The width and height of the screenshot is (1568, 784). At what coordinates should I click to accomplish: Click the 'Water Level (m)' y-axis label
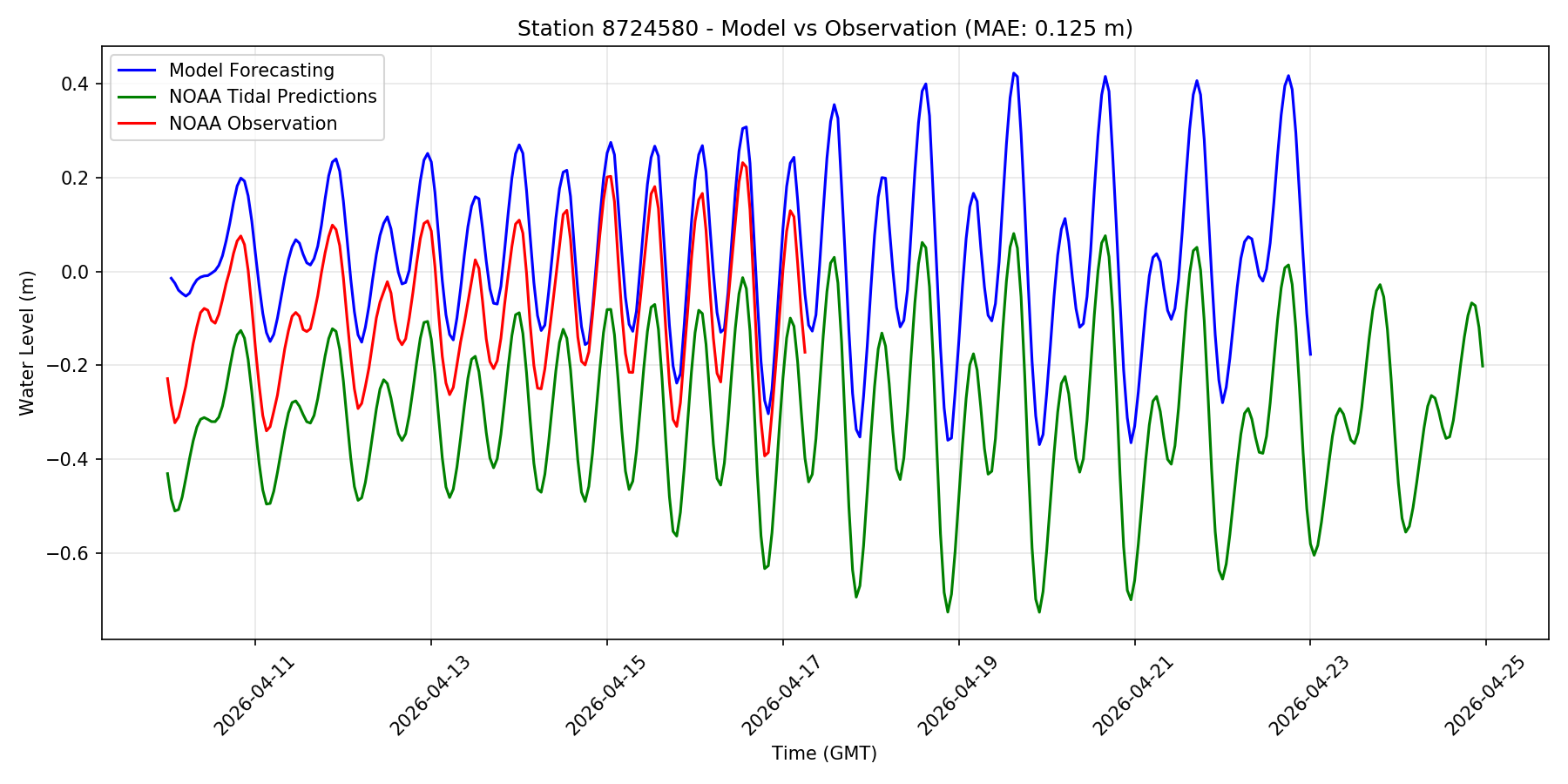(27, 342)
